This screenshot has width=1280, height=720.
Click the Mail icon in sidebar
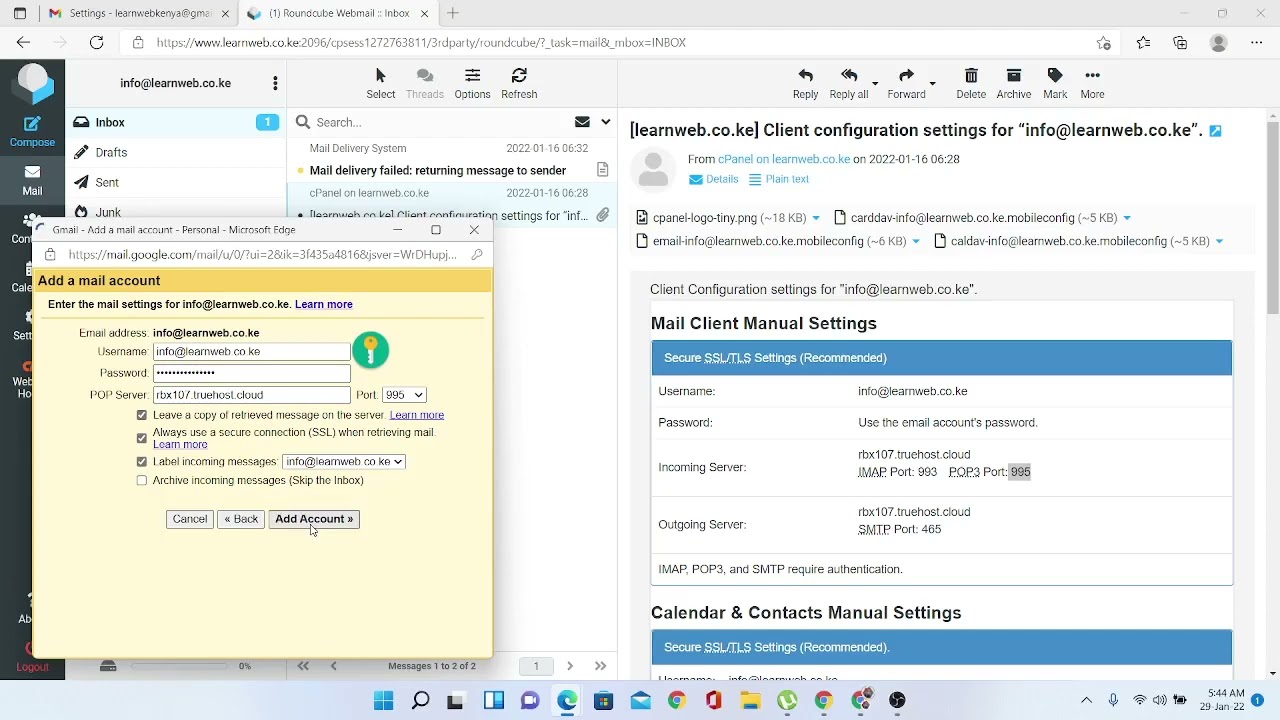[x=32, y=180]
